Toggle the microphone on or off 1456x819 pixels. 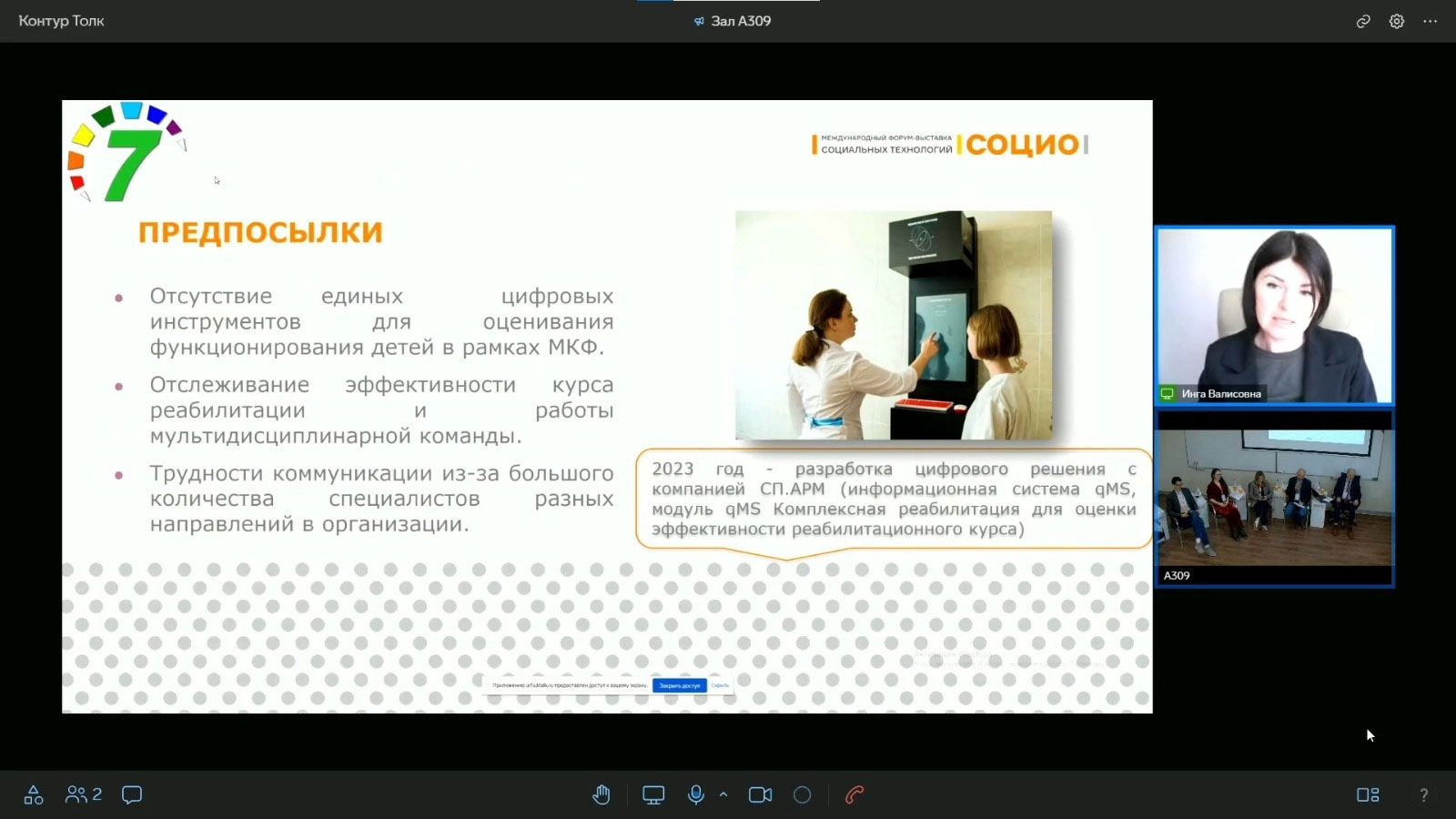(x=696, y=794)
